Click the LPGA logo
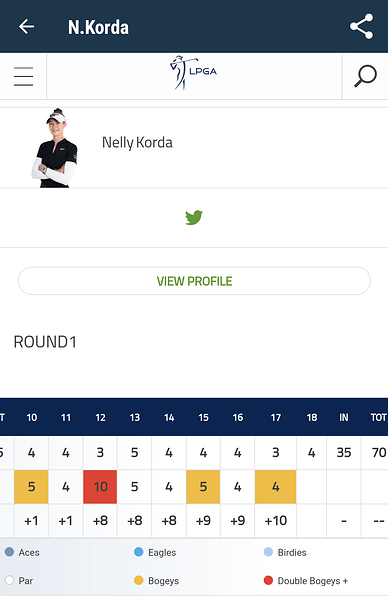Image resolution: width=388 pixels, height=600 pixels. coord(193,73)
